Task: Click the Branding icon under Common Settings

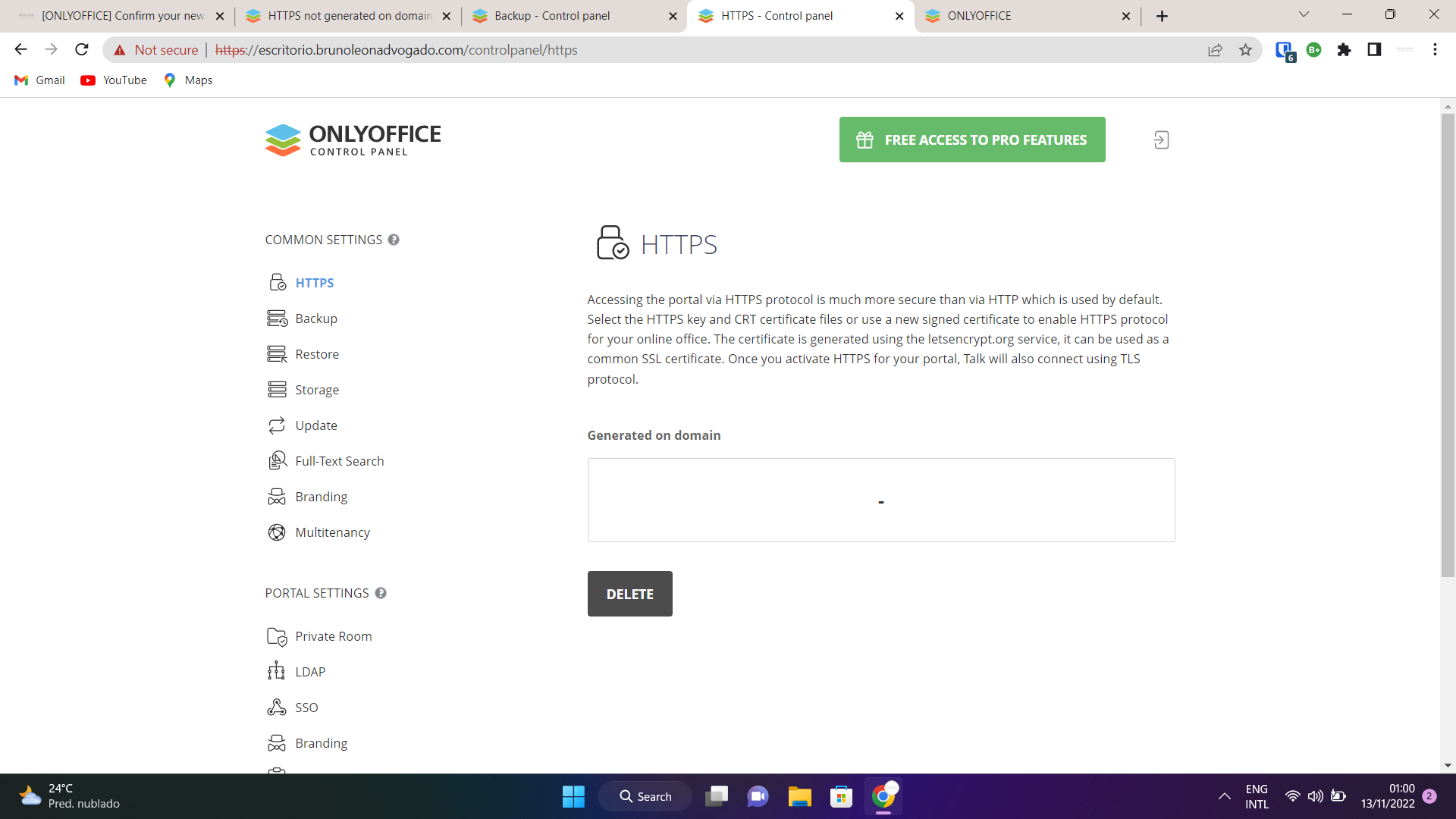Action: tap(278, 497)
